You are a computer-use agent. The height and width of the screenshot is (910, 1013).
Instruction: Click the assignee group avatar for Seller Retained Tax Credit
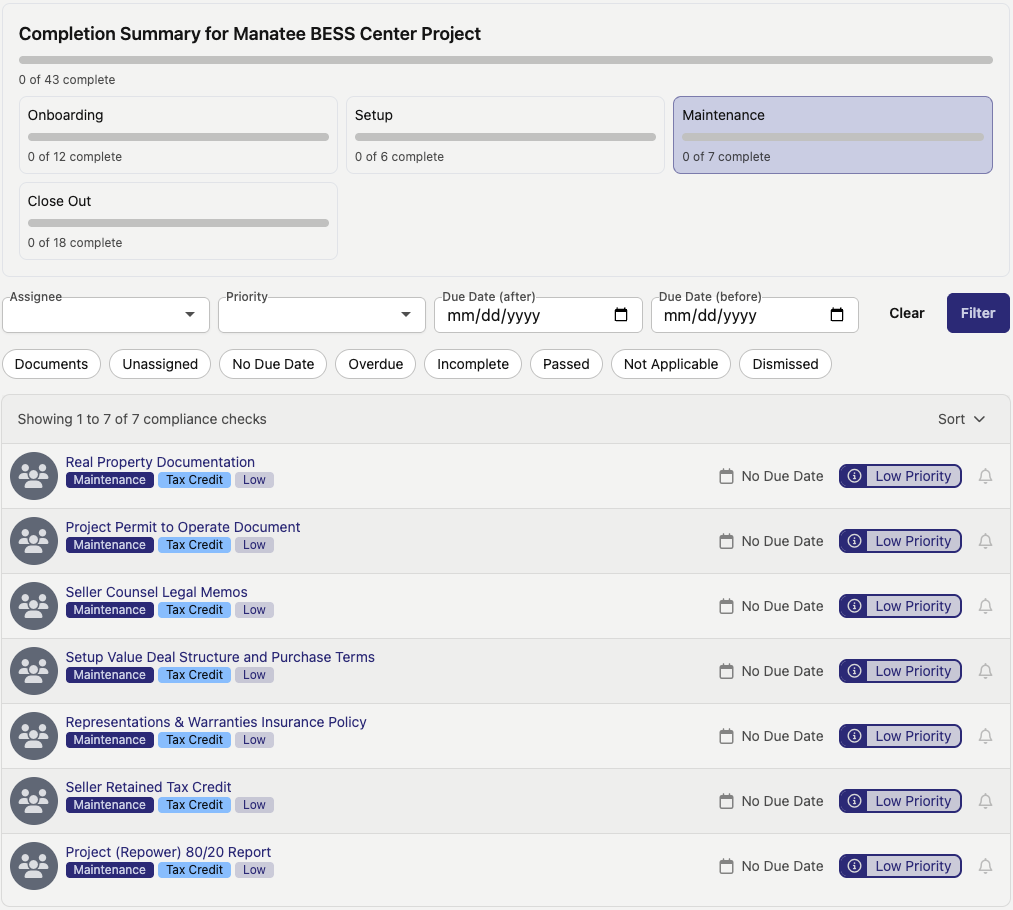point(34,801)
